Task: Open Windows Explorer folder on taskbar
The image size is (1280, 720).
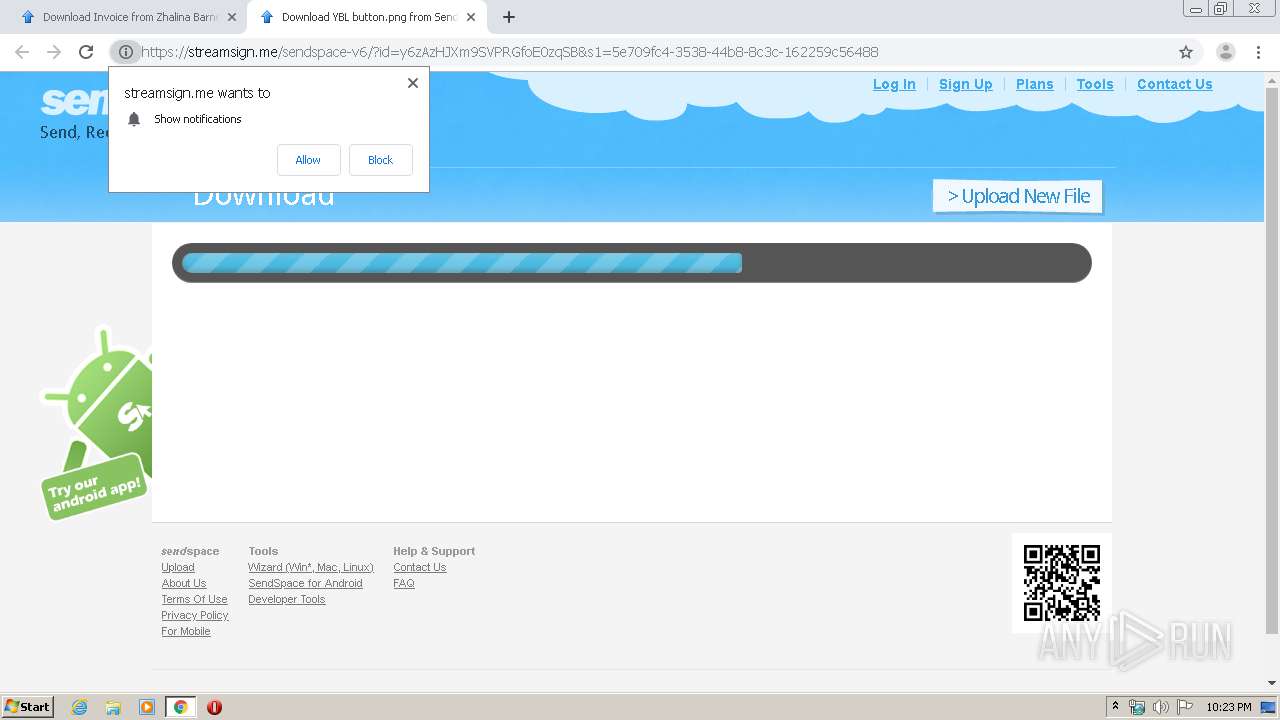Action: [113, 707]
